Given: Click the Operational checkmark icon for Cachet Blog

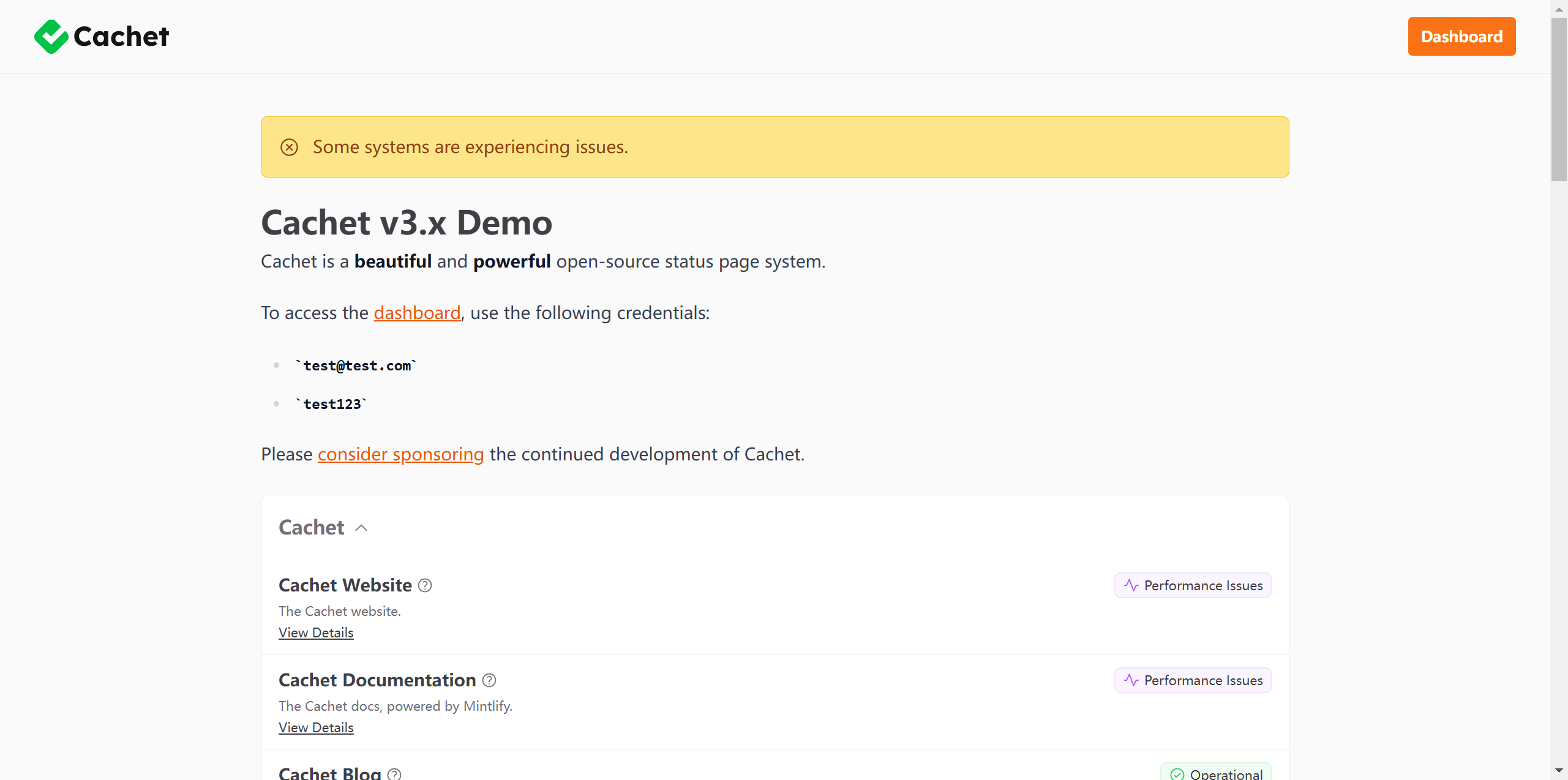Looking at the screenshot, I should pos(1177,774).
